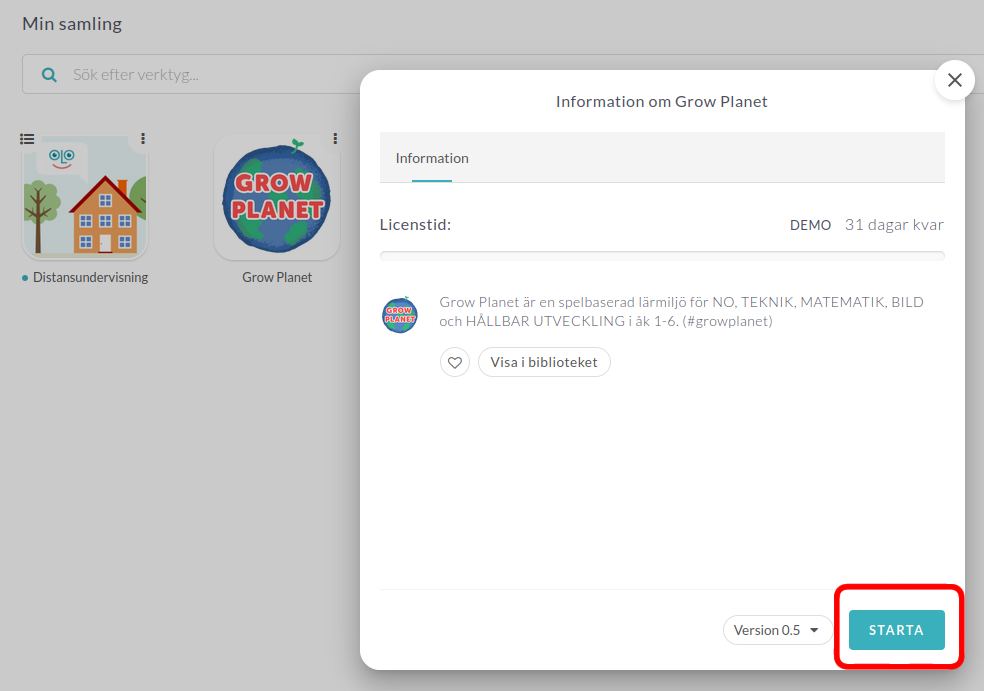Click the Distansundervisning label
The image size is (984, 691).
pyautogui.click(x=90, y=277)
